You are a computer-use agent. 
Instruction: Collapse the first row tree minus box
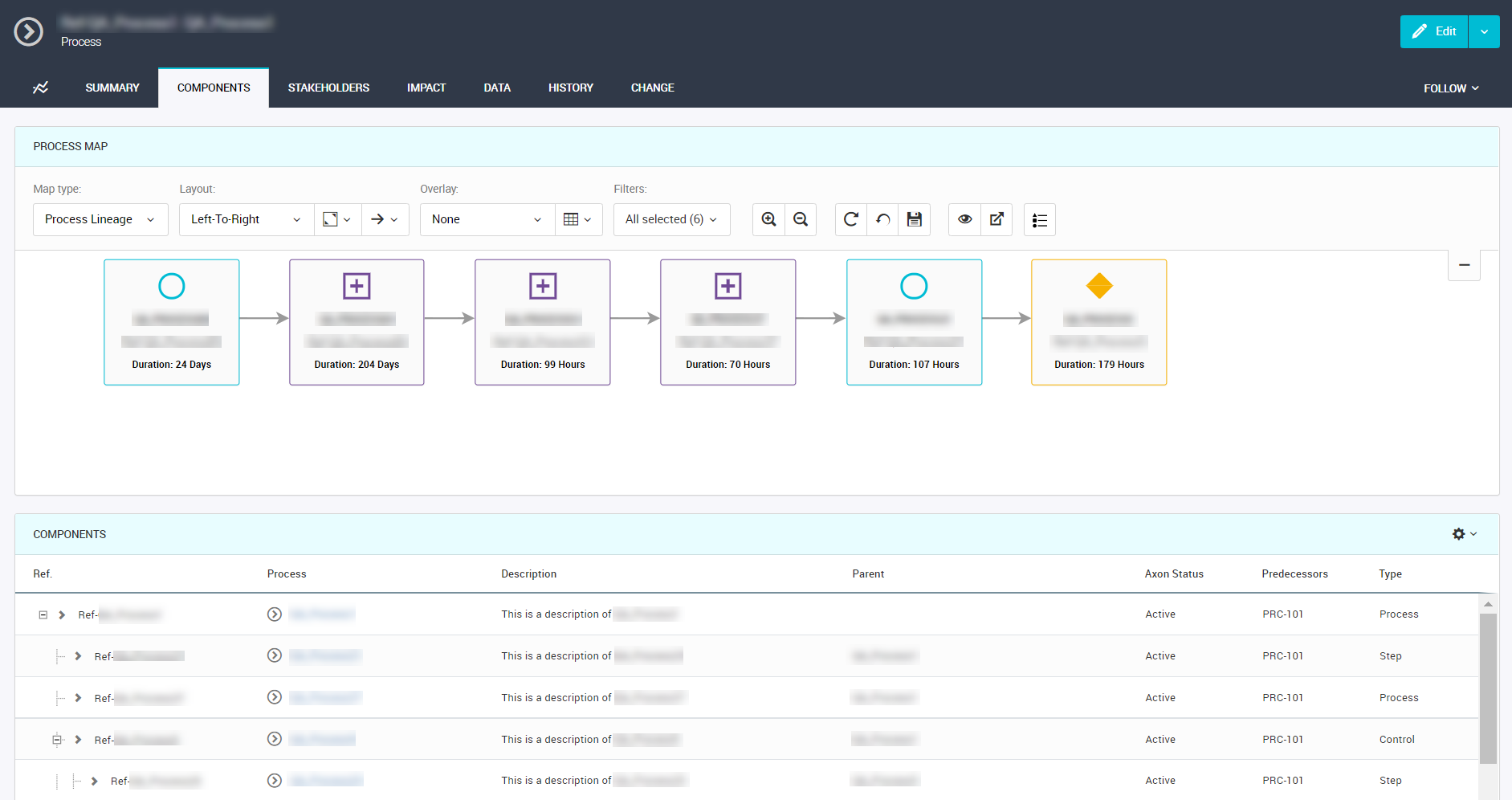pyautogui.click(x=43, y=615)
